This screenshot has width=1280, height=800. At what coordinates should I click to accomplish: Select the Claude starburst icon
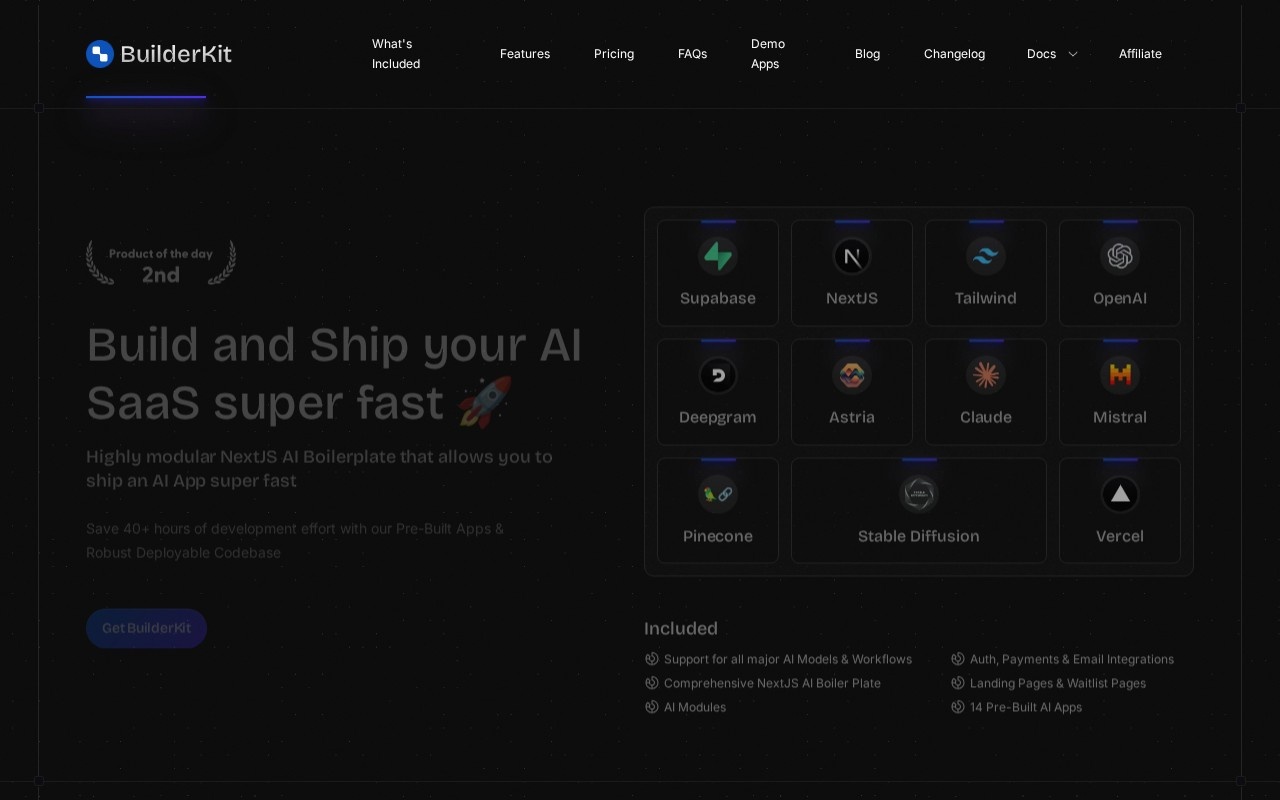tap(986, 376)
